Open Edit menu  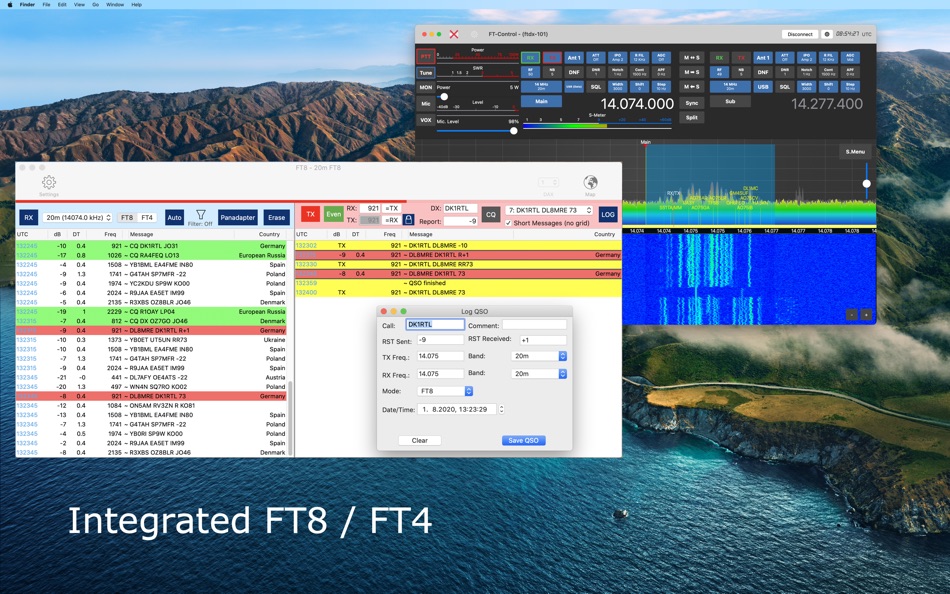[62, 4]
